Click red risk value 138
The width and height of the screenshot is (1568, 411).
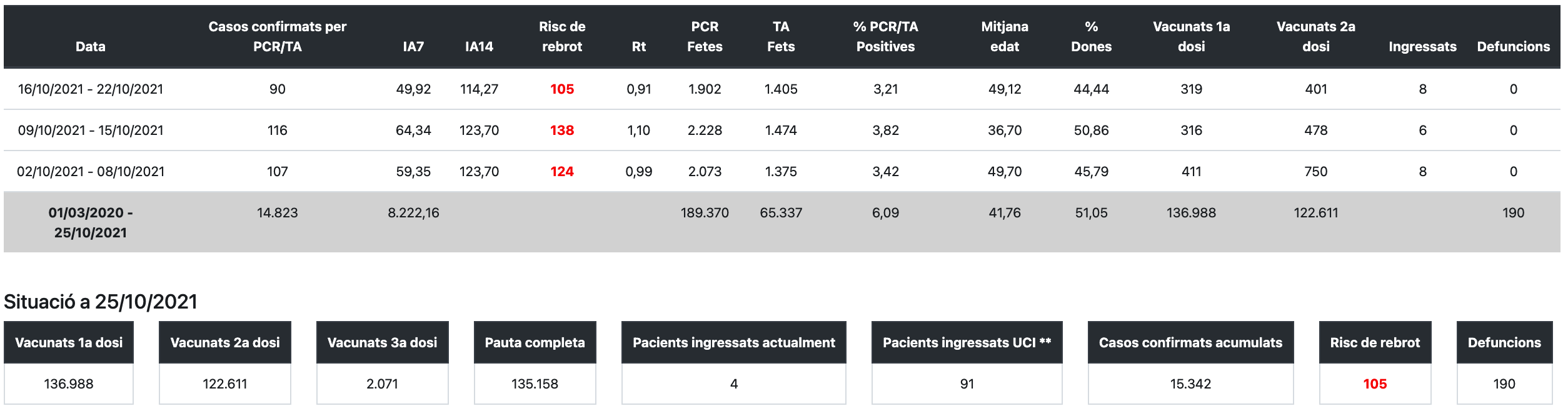(561, 130)
